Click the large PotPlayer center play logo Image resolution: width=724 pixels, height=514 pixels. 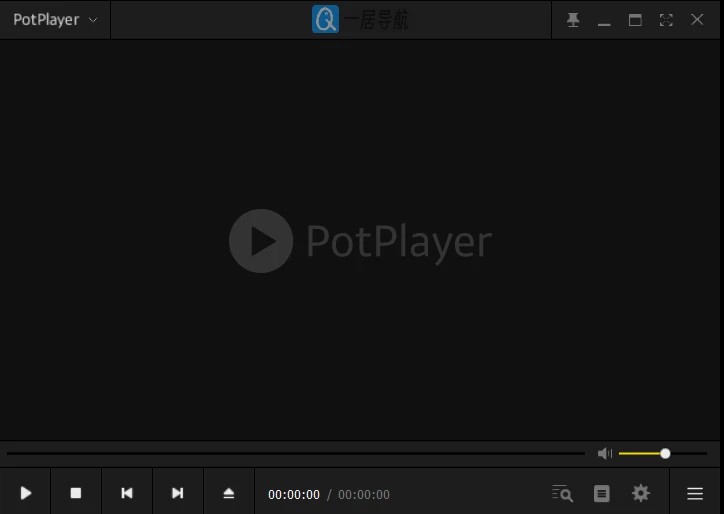click(261, 241)
